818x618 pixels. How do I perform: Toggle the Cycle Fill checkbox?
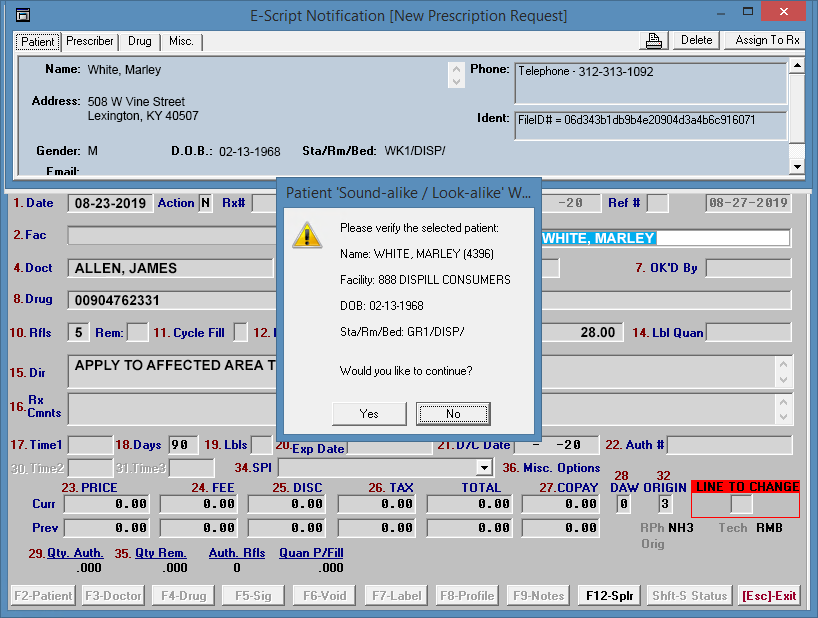coord(241,332)
